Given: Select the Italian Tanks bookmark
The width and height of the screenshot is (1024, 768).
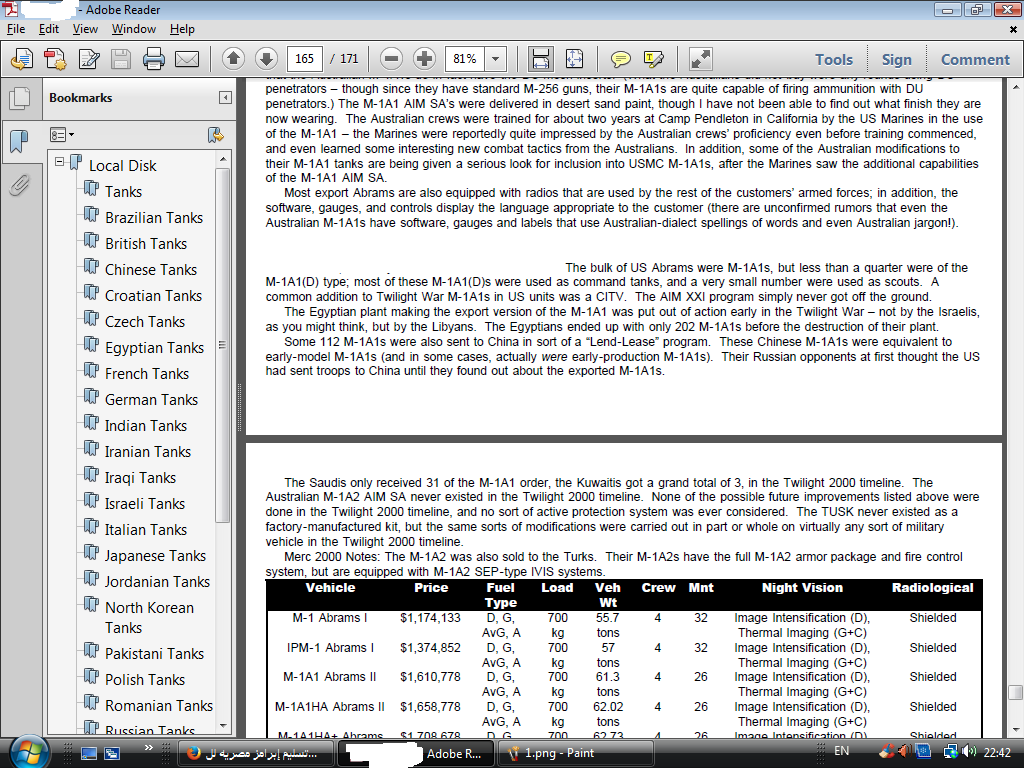Looking at the screenshot, I should coord(146,530).
